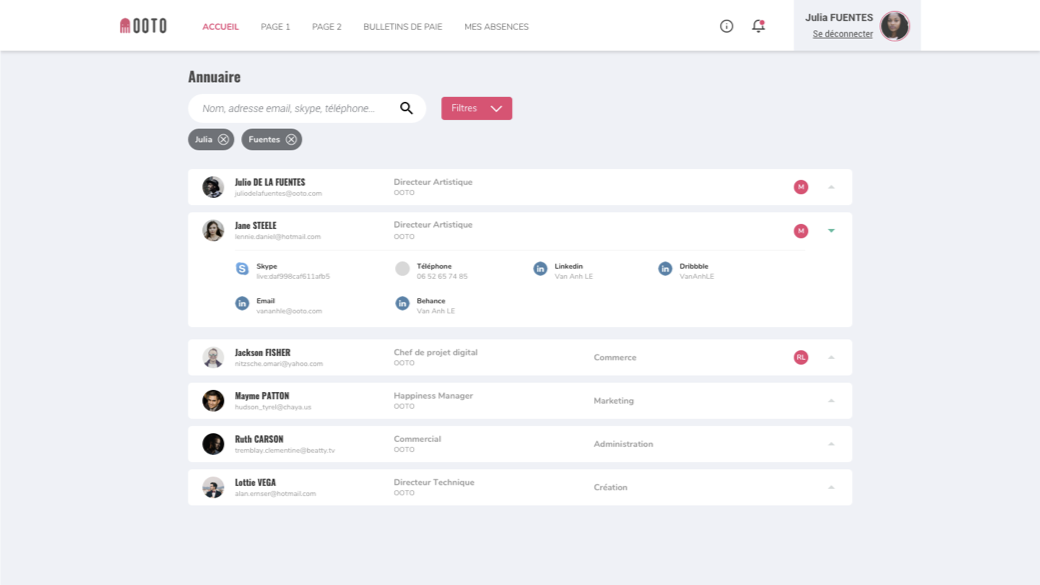Click the Téléphone circle icon
Screen dimensions: 1040x585
[x=402, y=269]
